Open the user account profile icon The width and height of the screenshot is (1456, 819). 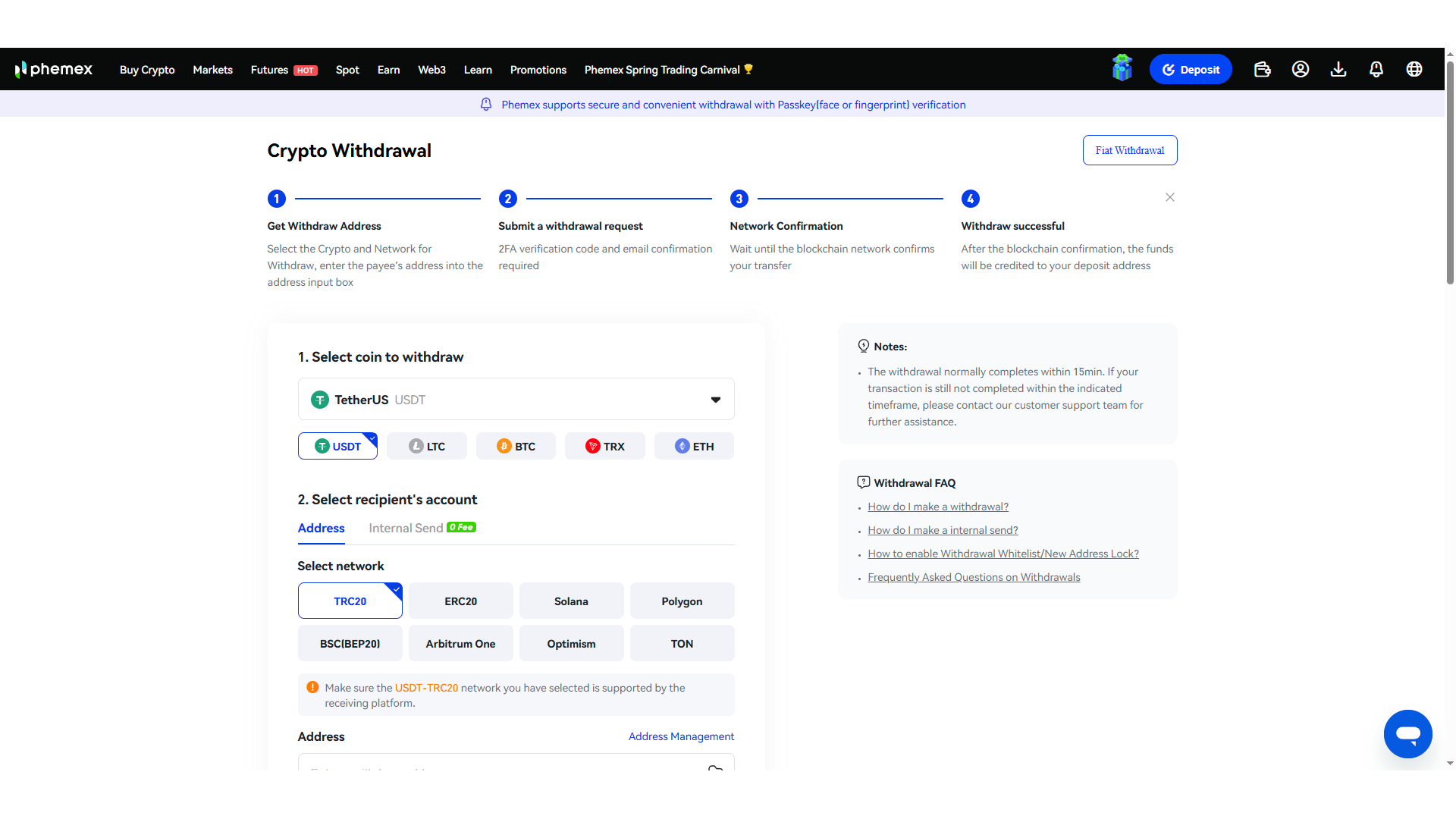tap(1301, 69)
